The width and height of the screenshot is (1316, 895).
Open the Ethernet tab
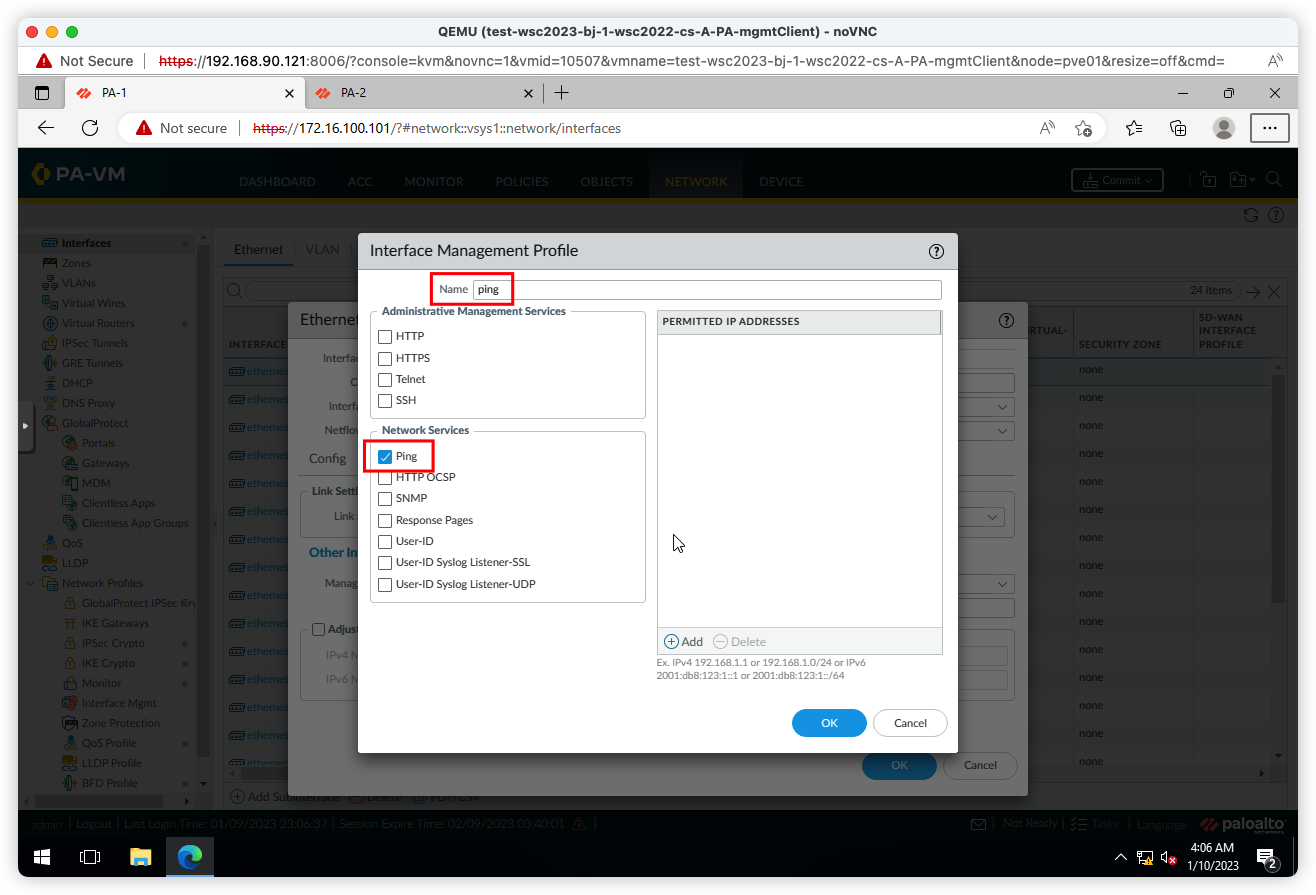click(259, 249)
